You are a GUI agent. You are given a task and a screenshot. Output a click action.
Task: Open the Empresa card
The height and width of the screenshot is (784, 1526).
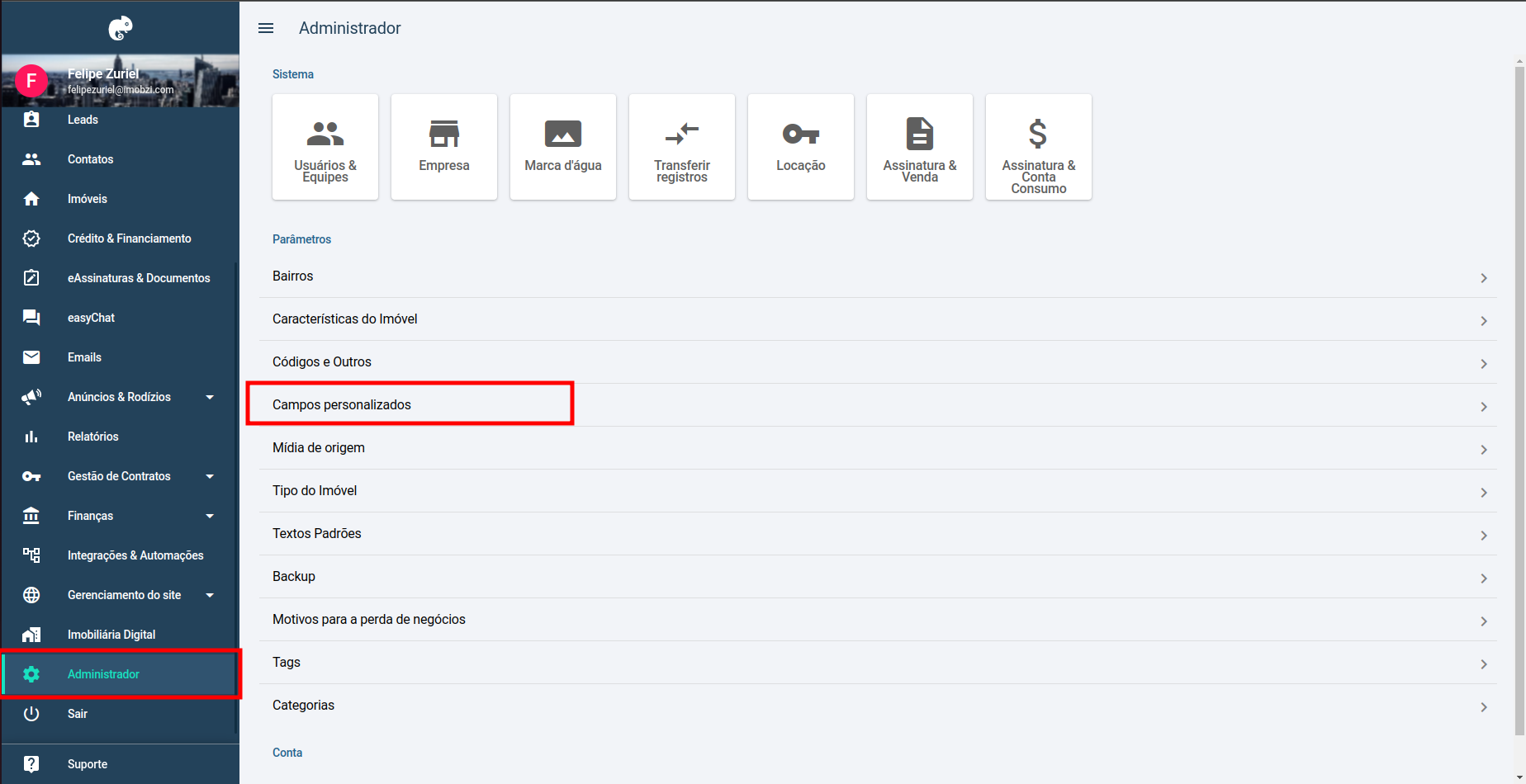[444, 147]
